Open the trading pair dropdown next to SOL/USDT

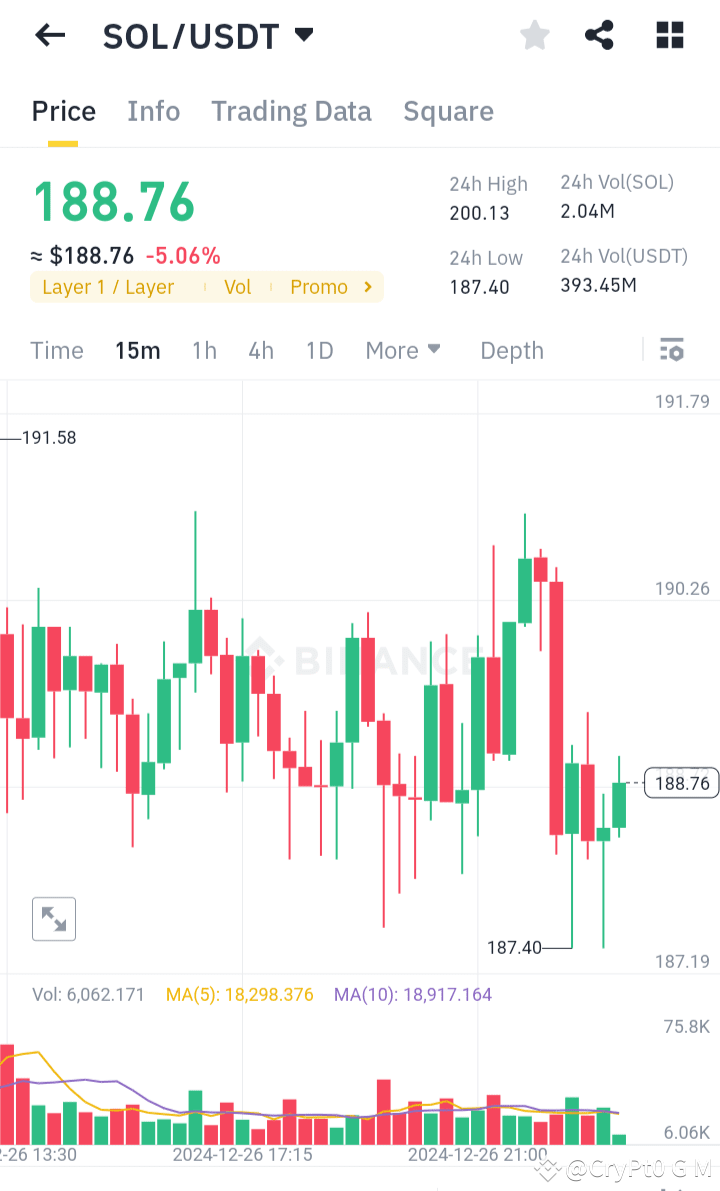[x=303, y=33]
